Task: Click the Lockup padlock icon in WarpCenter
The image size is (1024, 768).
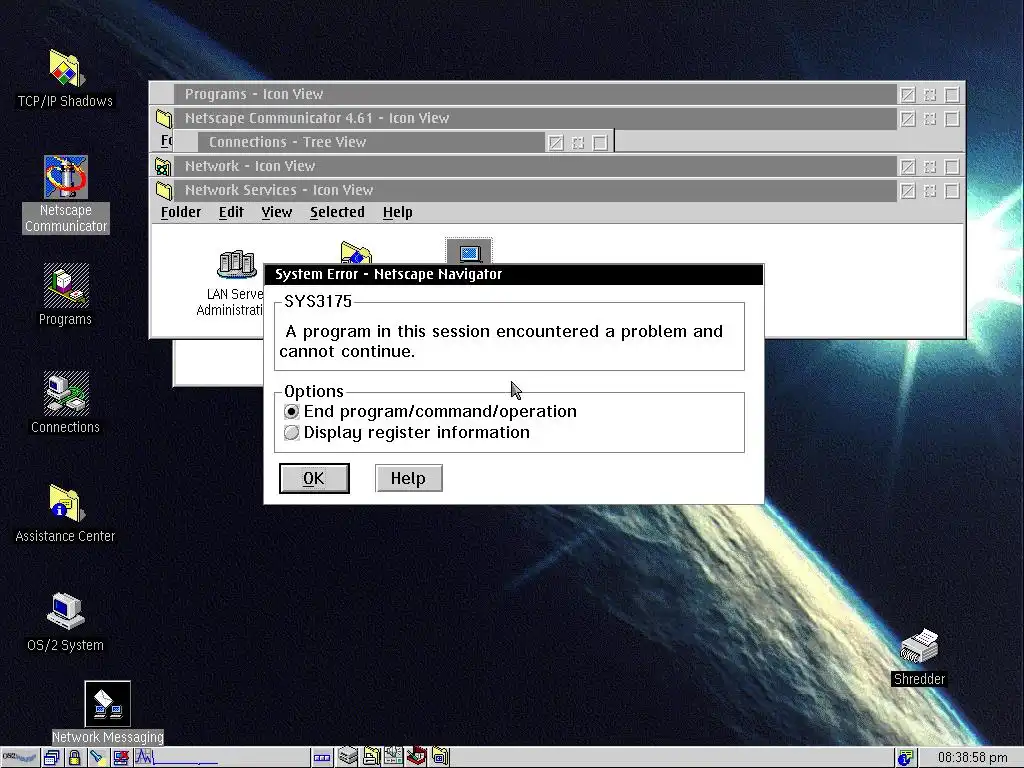Action: [74, 758]
